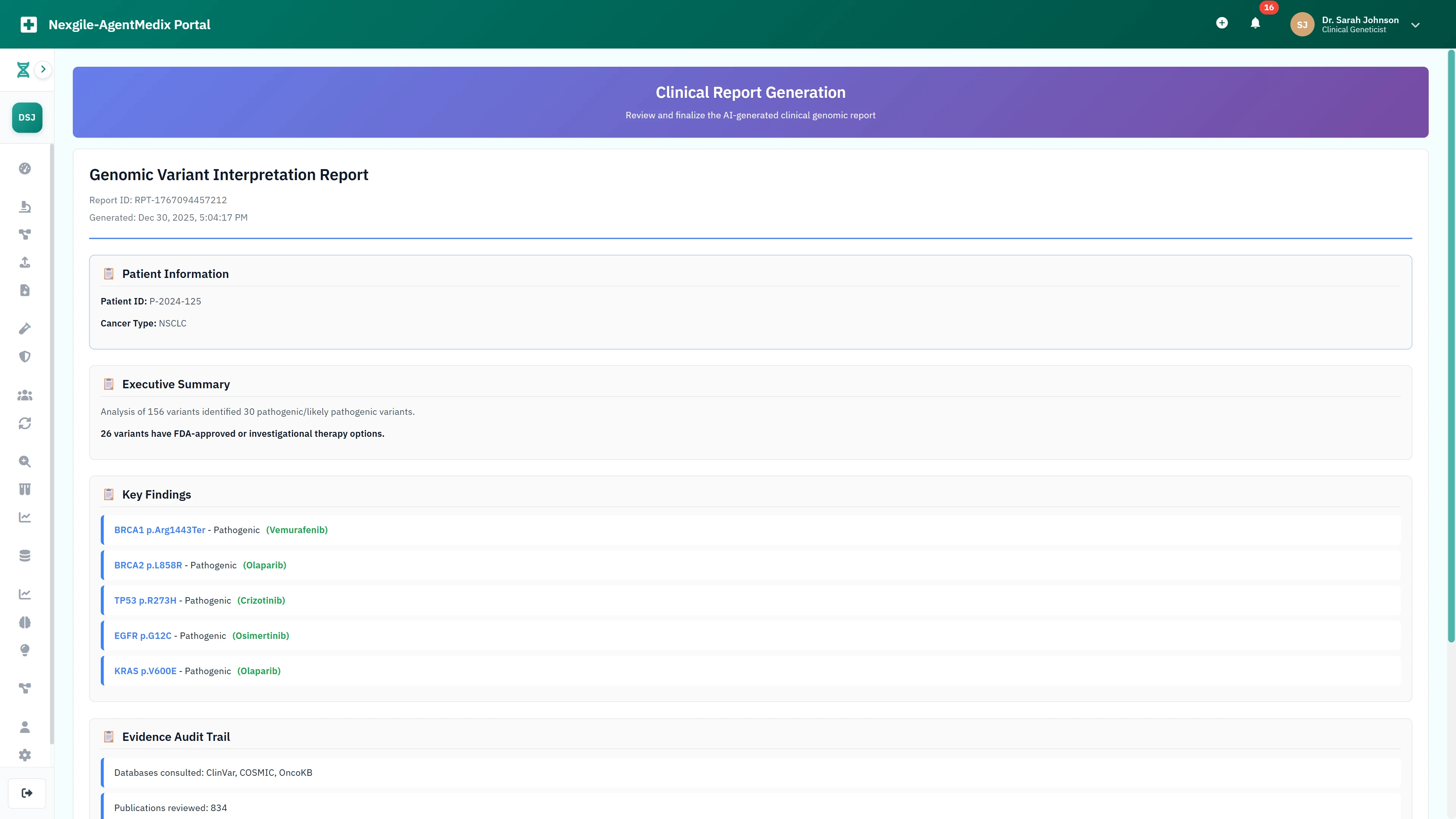Click the add new item plus button
The width and height of the screenshot is (1456, 819).
pos(1222,23)
